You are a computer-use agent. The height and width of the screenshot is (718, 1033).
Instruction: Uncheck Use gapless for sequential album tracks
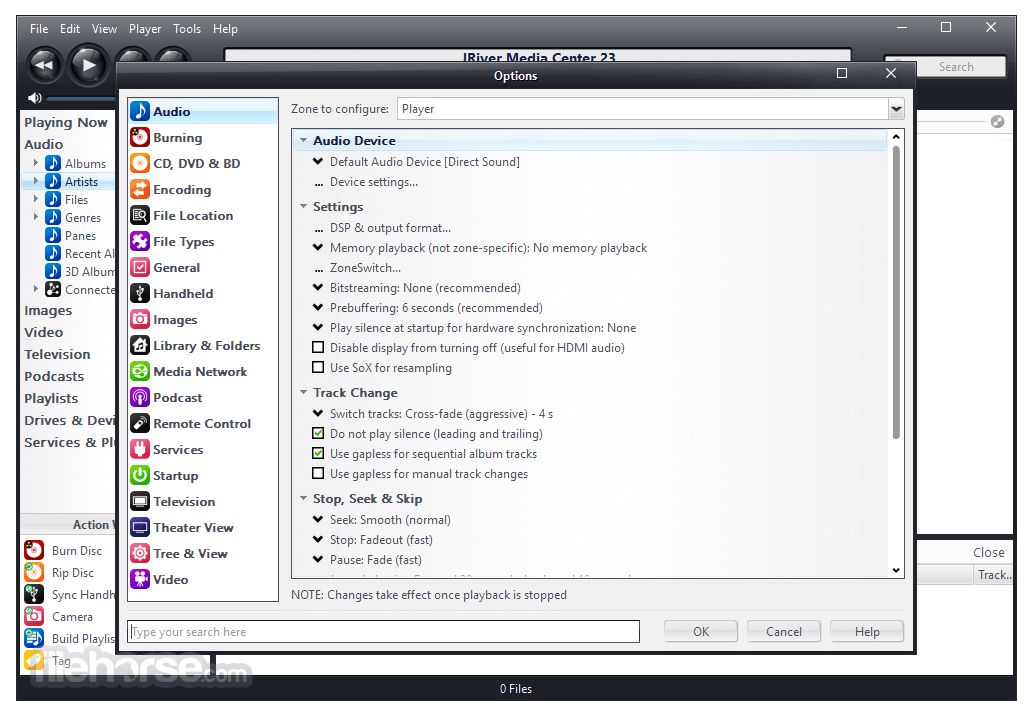[x=318, y=453]
